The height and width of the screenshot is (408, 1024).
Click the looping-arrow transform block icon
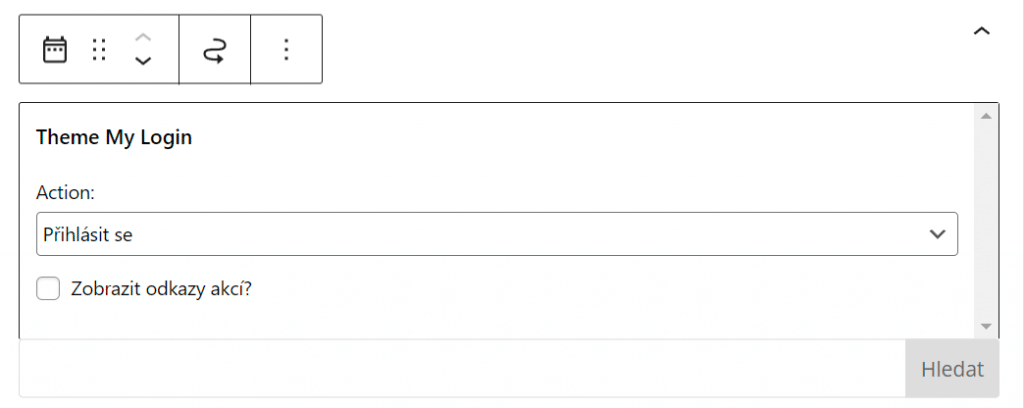pyautogui.click(x=214, y=50)
